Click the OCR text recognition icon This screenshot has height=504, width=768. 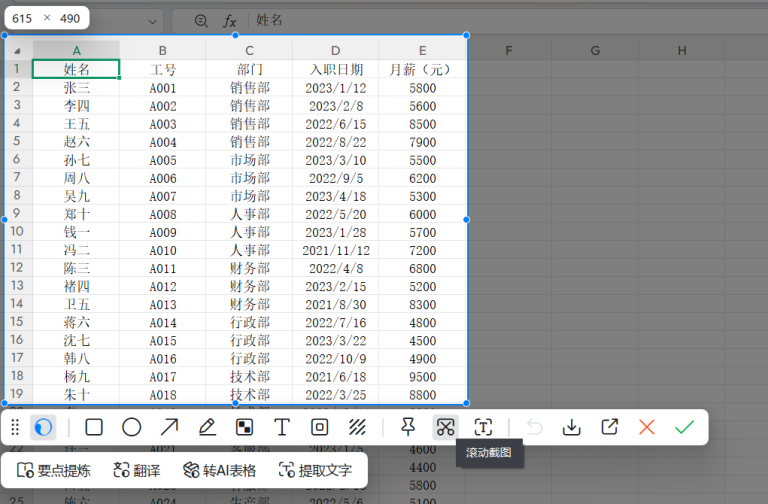[483, 427]
